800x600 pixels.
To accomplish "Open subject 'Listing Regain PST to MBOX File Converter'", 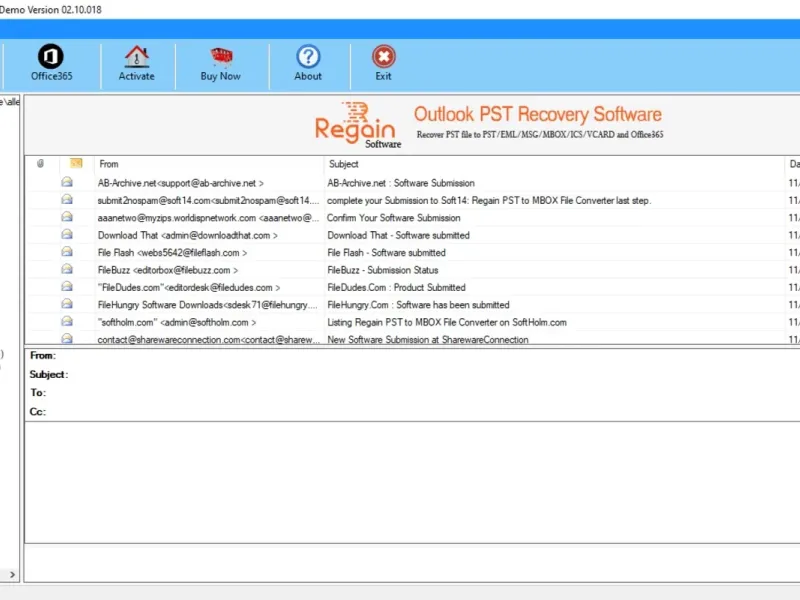I will click(447, 322).
